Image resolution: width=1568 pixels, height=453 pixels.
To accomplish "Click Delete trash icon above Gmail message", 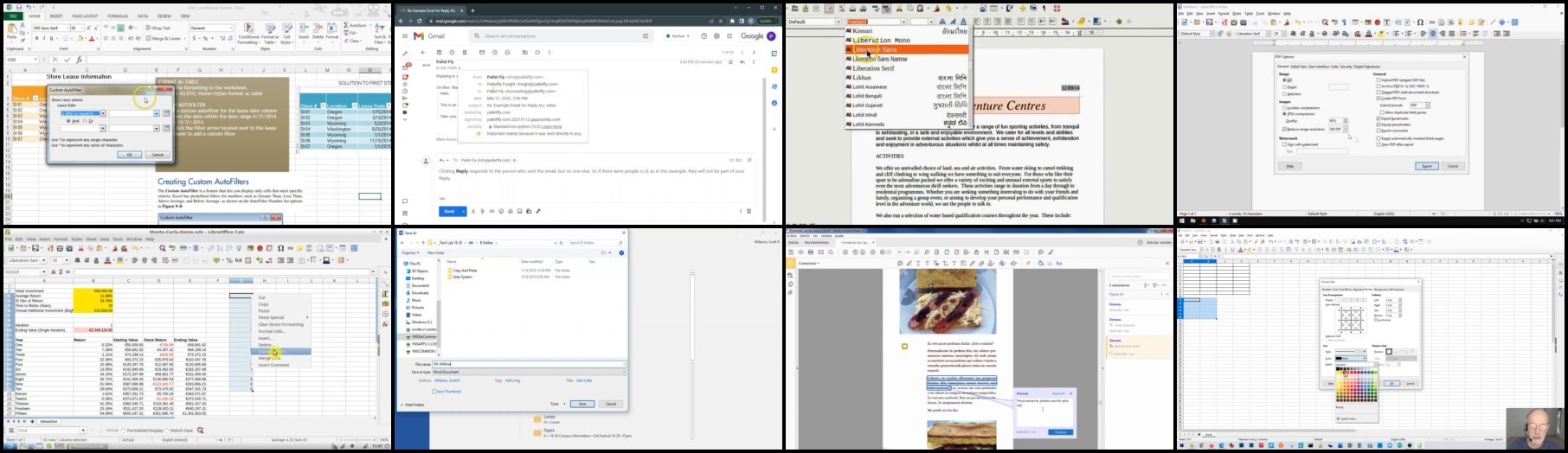I will [465, 52].
